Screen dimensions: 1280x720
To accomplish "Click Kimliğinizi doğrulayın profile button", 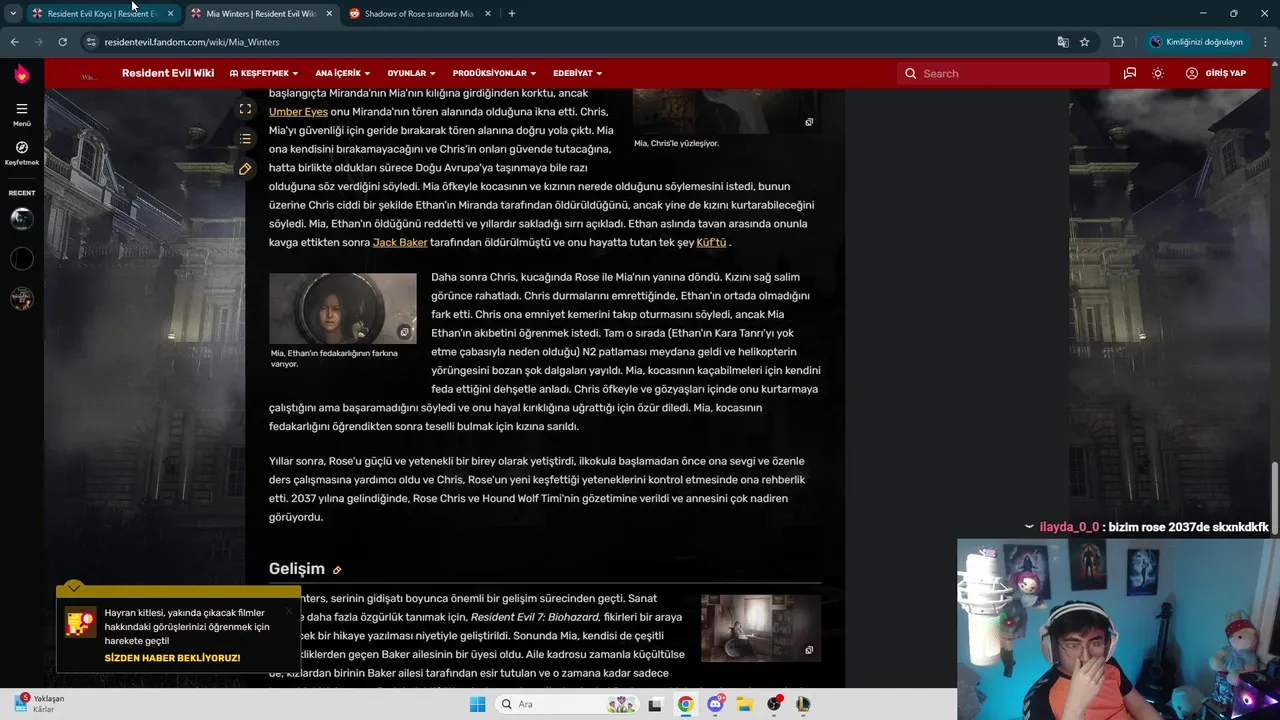I will point(1196,42).
